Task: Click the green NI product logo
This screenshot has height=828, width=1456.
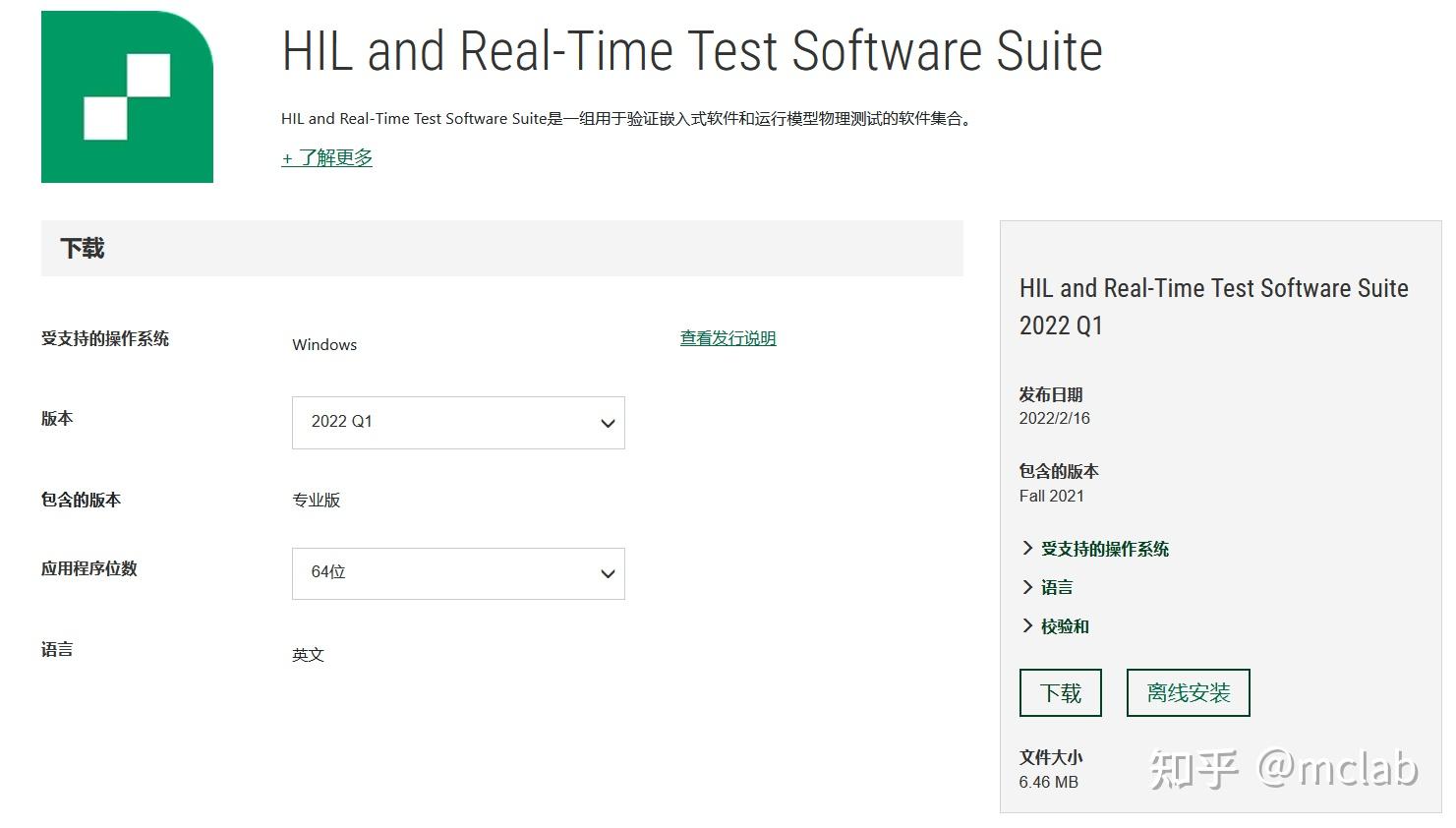Action: point(127,96)
